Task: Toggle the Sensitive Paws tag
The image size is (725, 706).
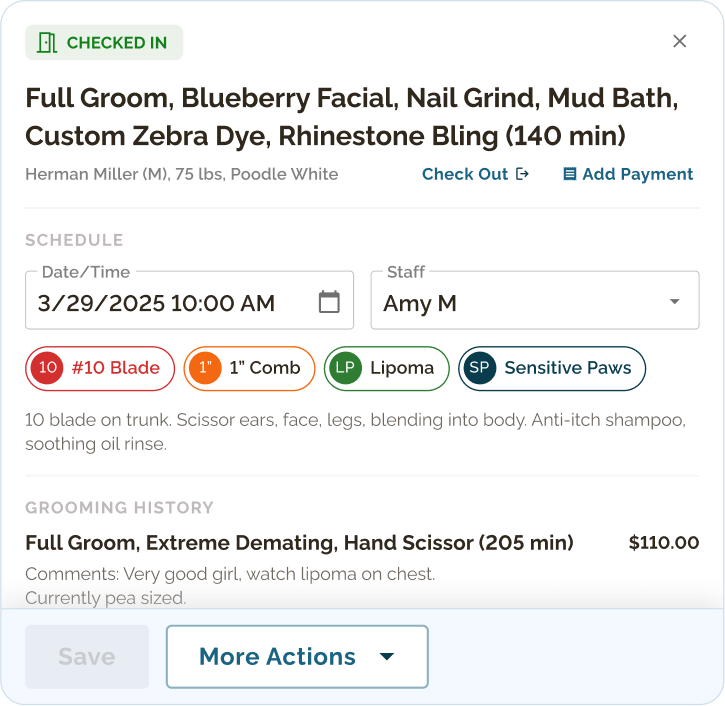Action: [x=552, y=368]
